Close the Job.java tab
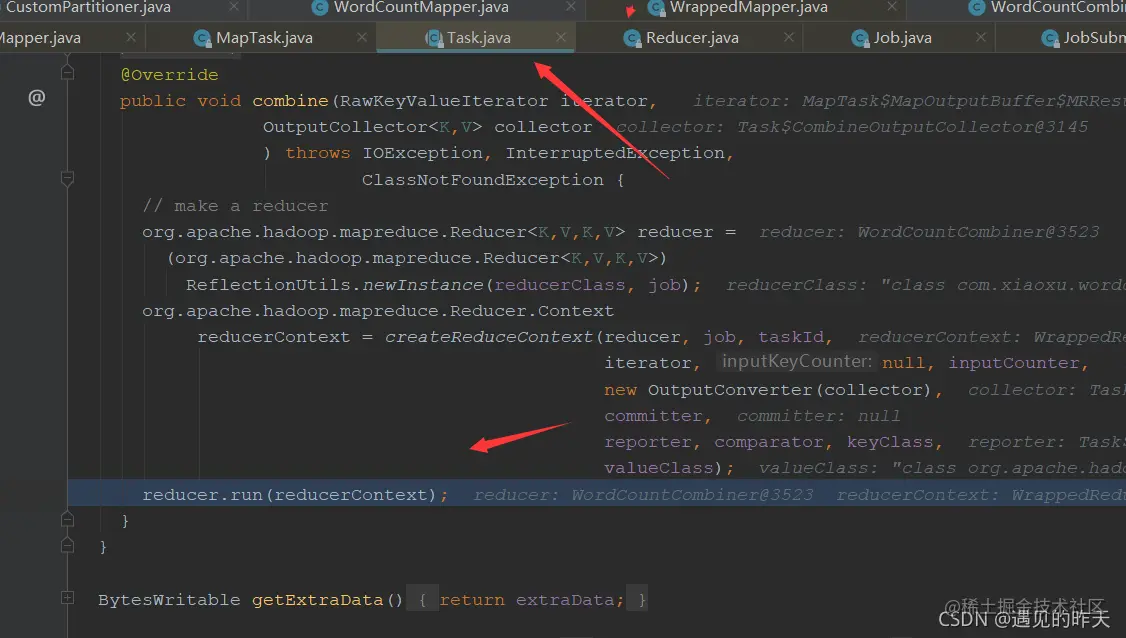 [981, 37]
